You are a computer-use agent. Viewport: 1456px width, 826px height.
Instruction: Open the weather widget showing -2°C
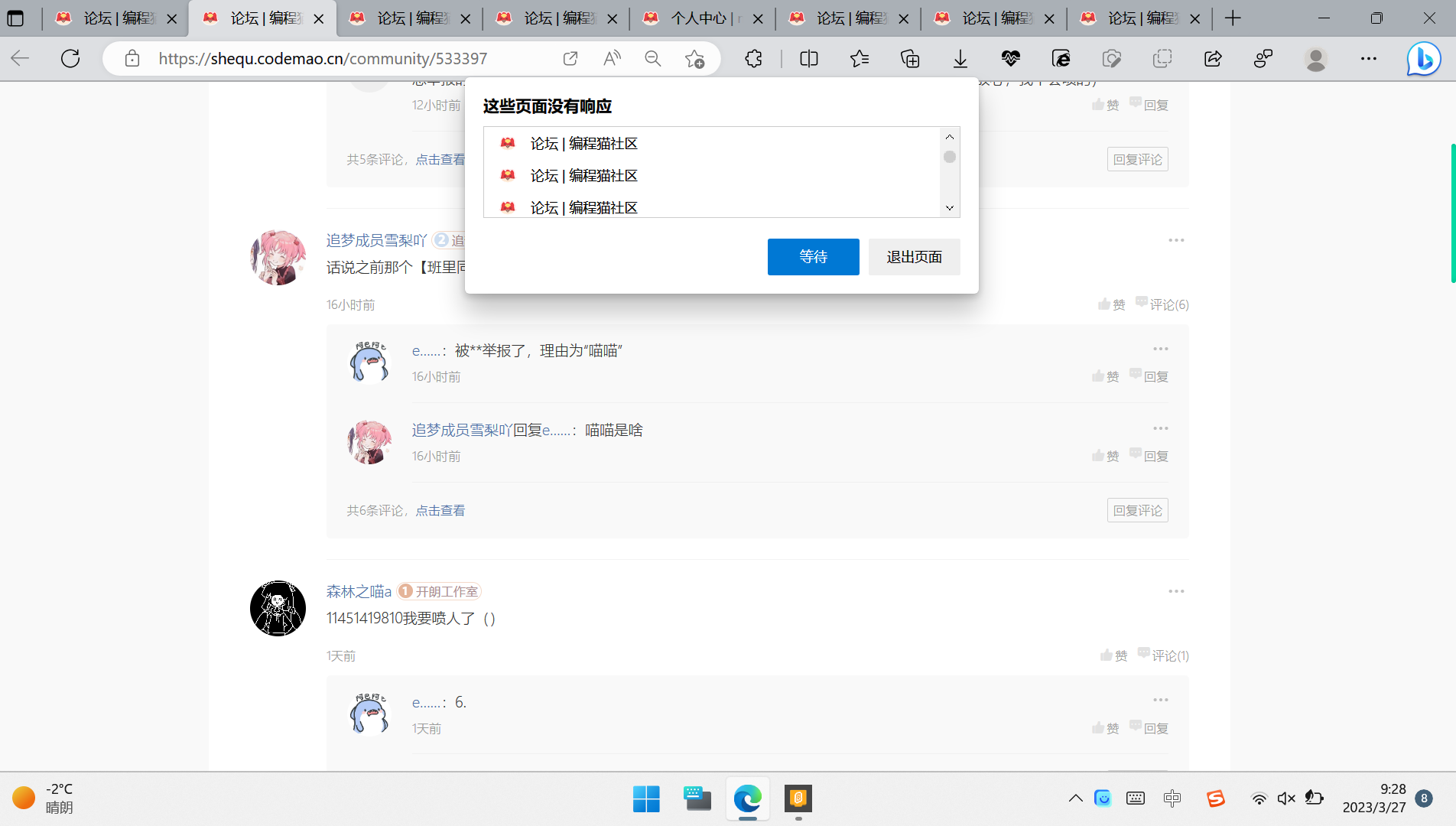pyautogui.click(x=43, y=798)
